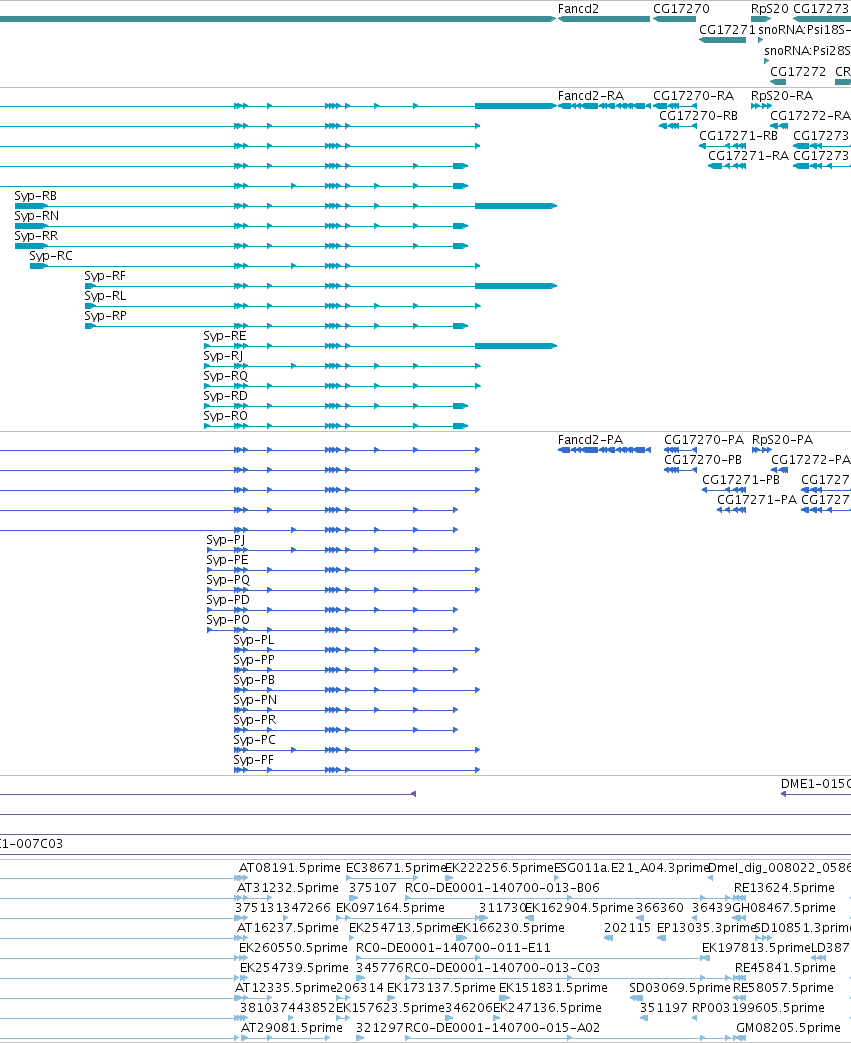Click the Syp-PE polypeptide label

click(x=227, y=560)
